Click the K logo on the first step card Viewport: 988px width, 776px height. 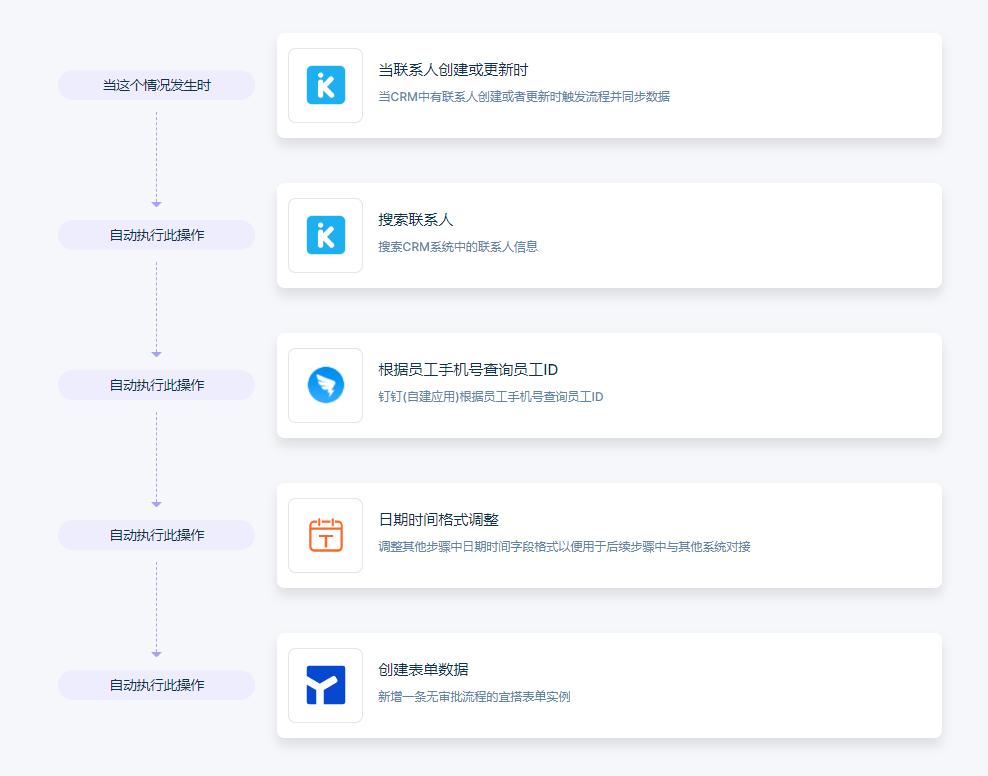(325, 85)
